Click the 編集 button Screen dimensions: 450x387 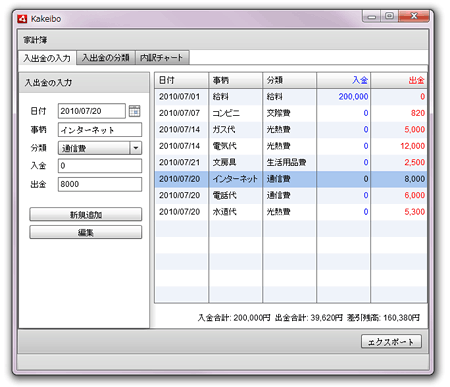[x=86, y=232]
